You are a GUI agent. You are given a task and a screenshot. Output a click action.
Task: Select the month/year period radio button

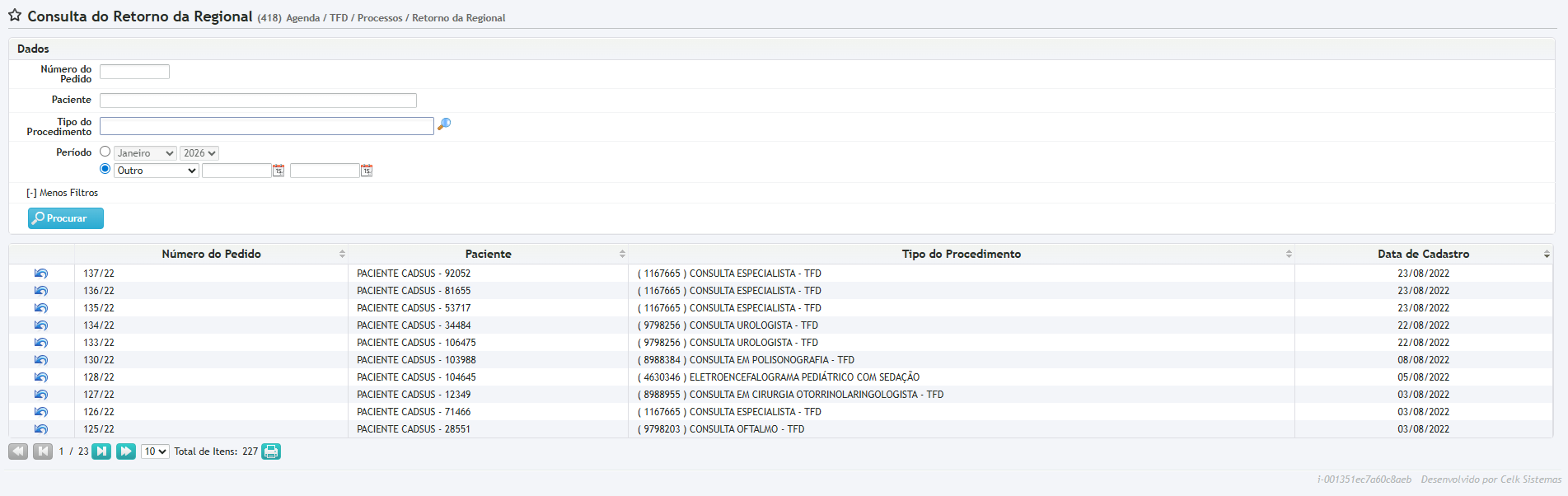[105, 152]
